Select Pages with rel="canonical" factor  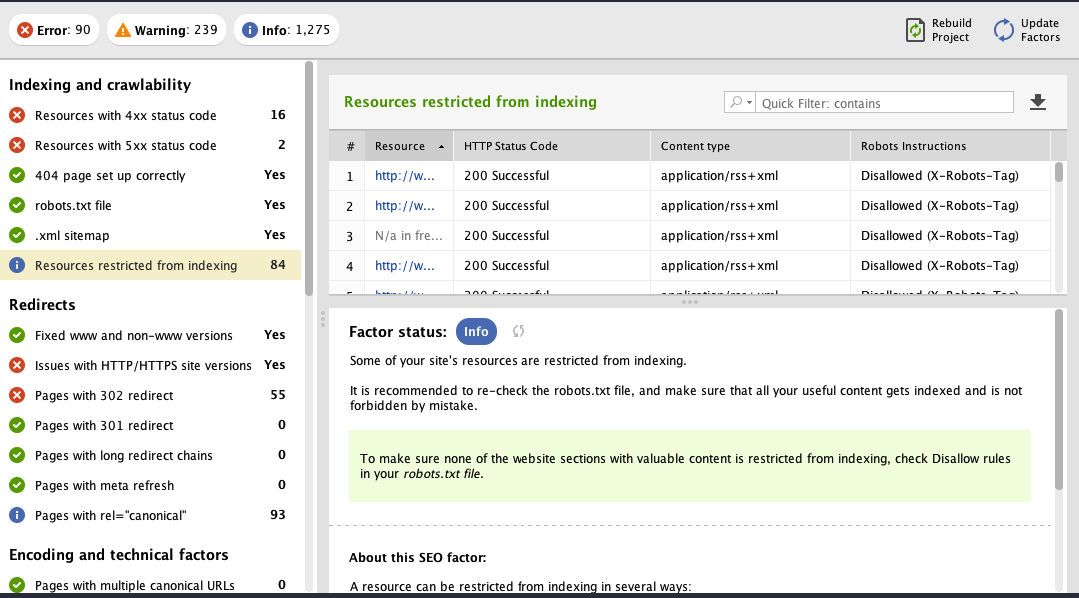coord(110,516)
